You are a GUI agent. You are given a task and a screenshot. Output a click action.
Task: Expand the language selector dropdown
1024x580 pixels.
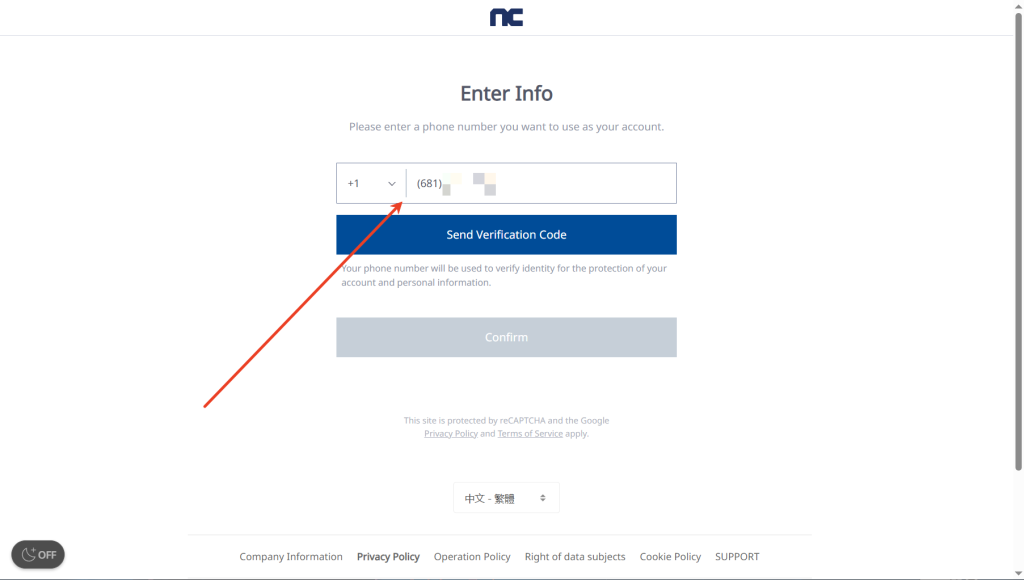pos(506,498)
